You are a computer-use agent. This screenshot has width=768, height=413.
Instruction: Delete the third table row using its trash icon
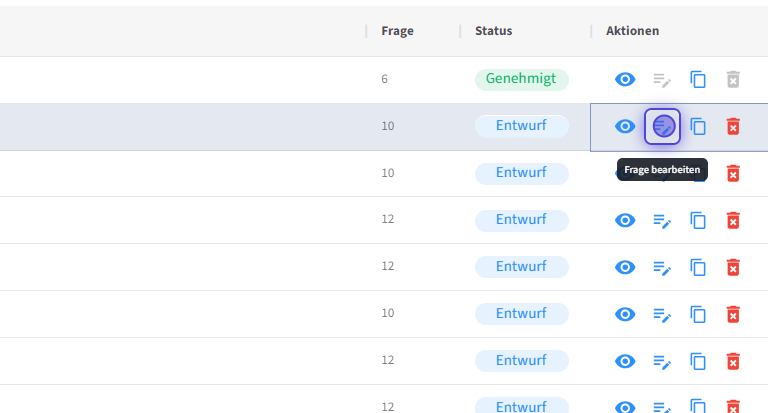click(733, 173)
